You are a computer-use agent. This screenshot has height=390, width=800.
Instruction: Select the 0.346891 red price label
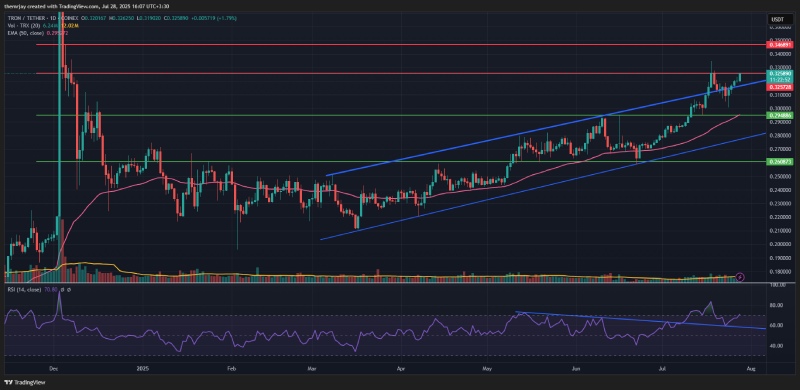(781, 45)
